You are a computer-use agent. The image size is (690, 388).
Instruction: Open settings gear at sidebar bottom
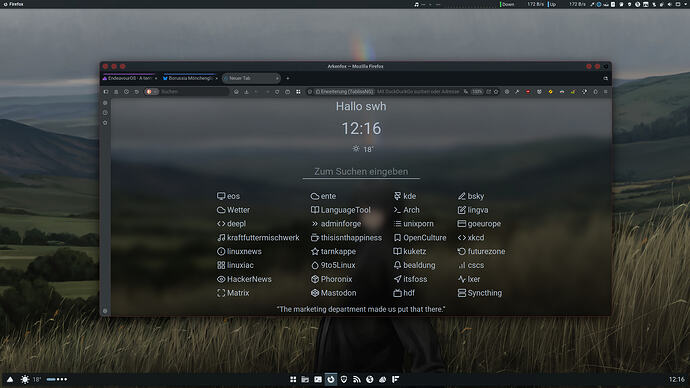click(x=105, y=311)
